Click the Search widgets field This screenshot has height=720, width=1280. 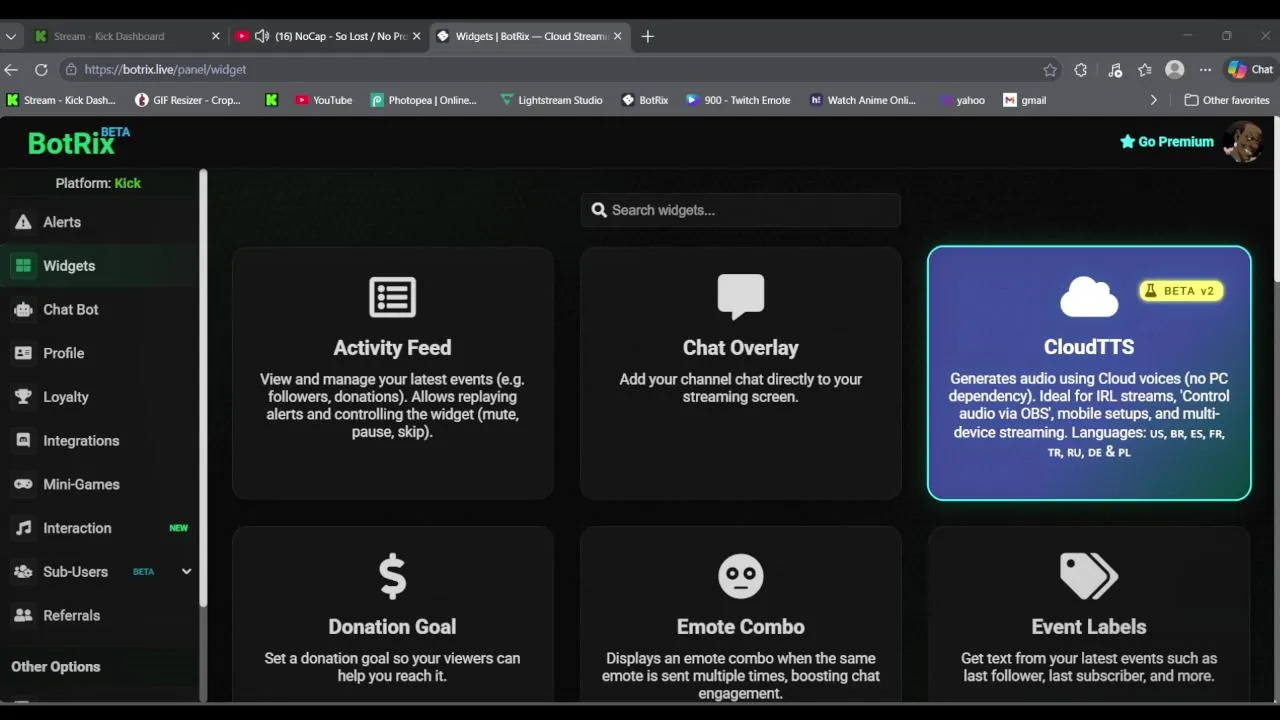click(740, 210)
